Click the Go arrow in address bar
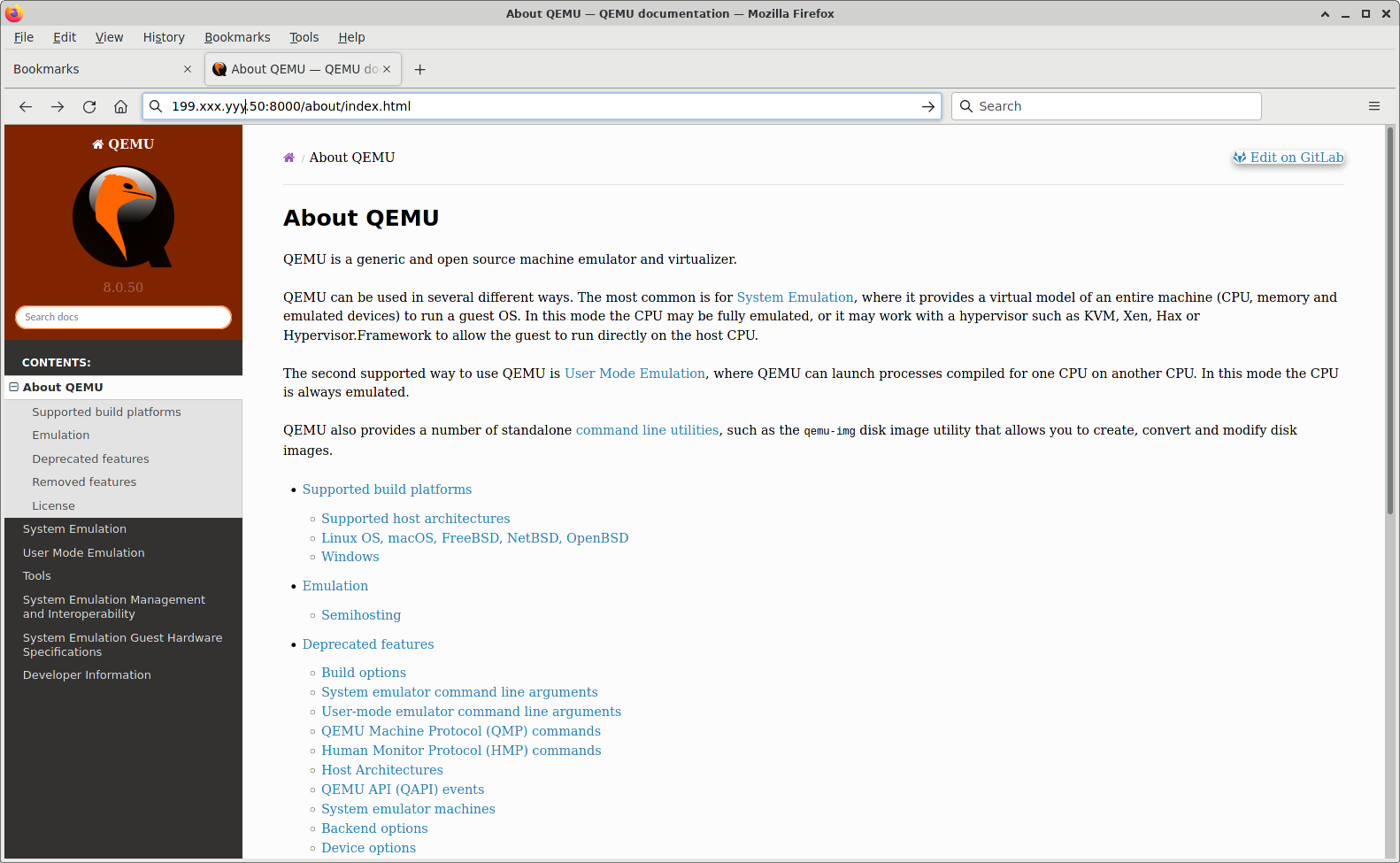Screen dimensions: 1400x863 tap(927, 106)
